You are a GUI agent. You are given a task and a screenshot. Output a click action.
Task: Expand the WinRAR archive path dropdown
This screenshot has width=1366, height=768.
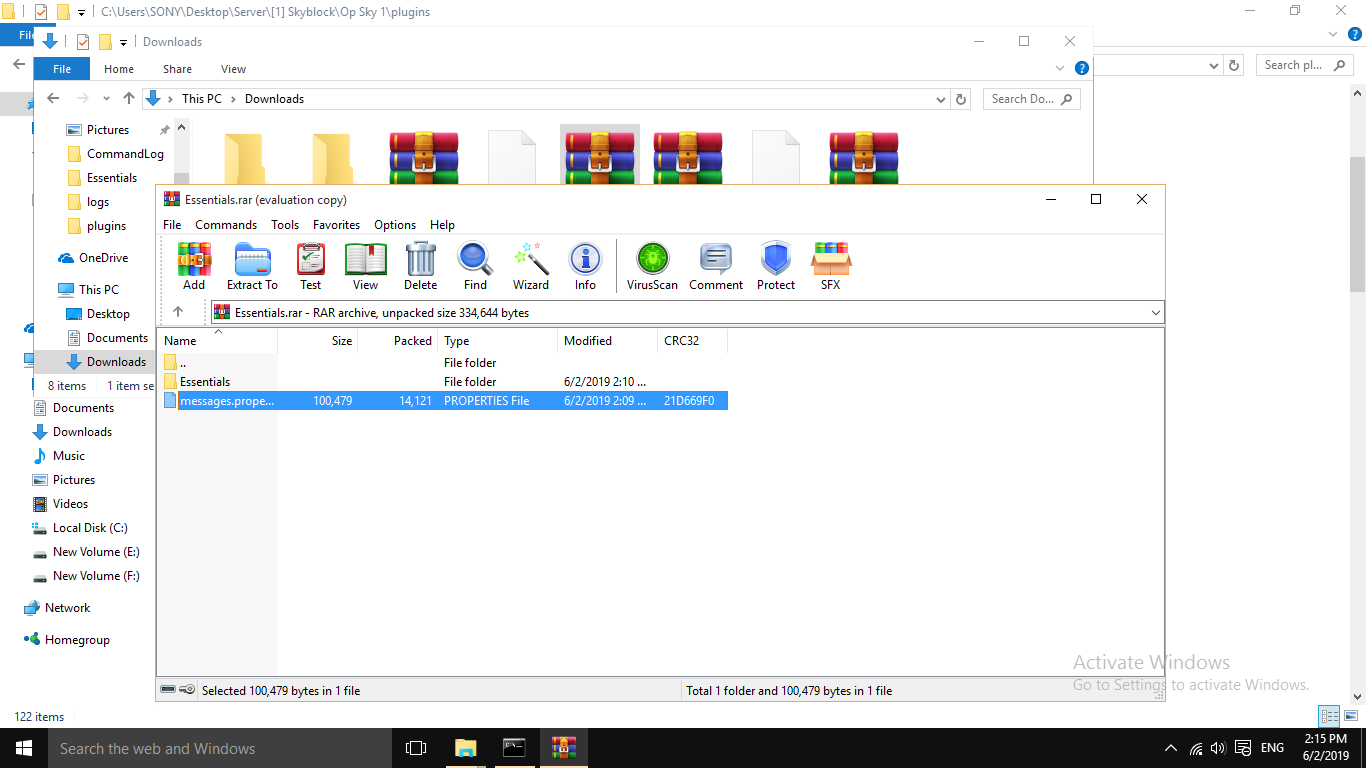tap(1156, 313)
